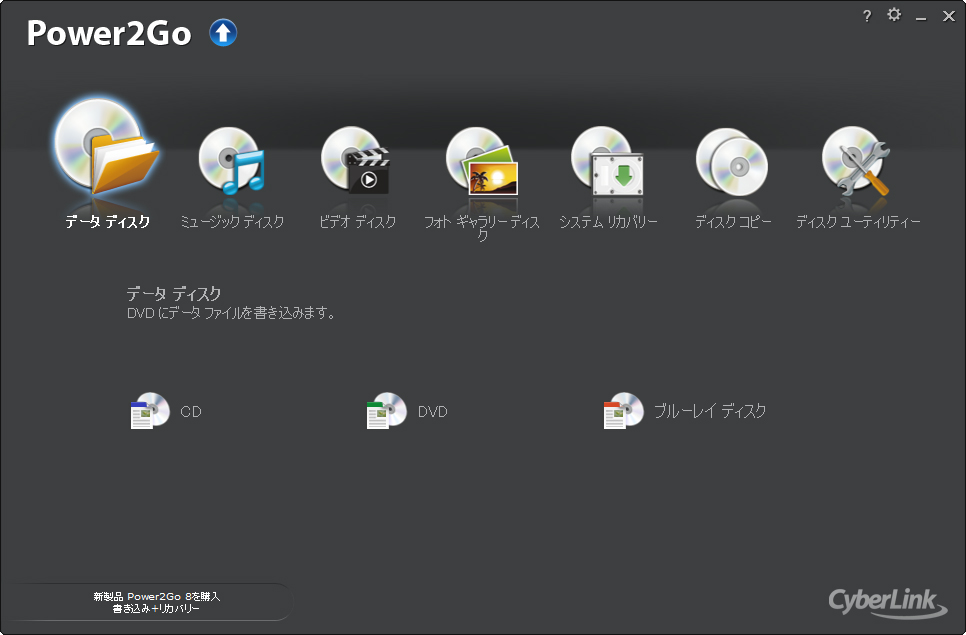Launch the System Recovery (システム リカバリー) tool
This screenshot has height=635, width=966.
pyautogui.click(x=607, y=165)
